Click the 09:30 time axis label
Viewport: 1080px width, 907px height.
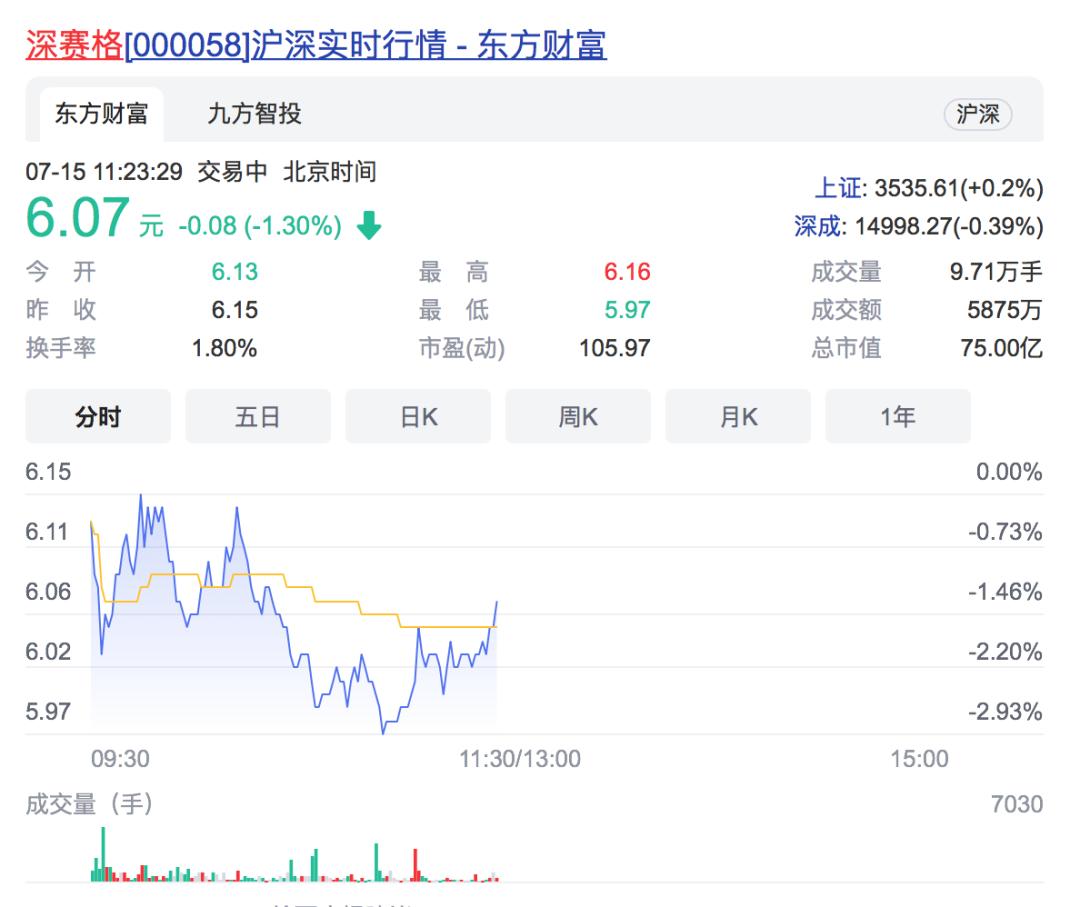pos(120,759)
